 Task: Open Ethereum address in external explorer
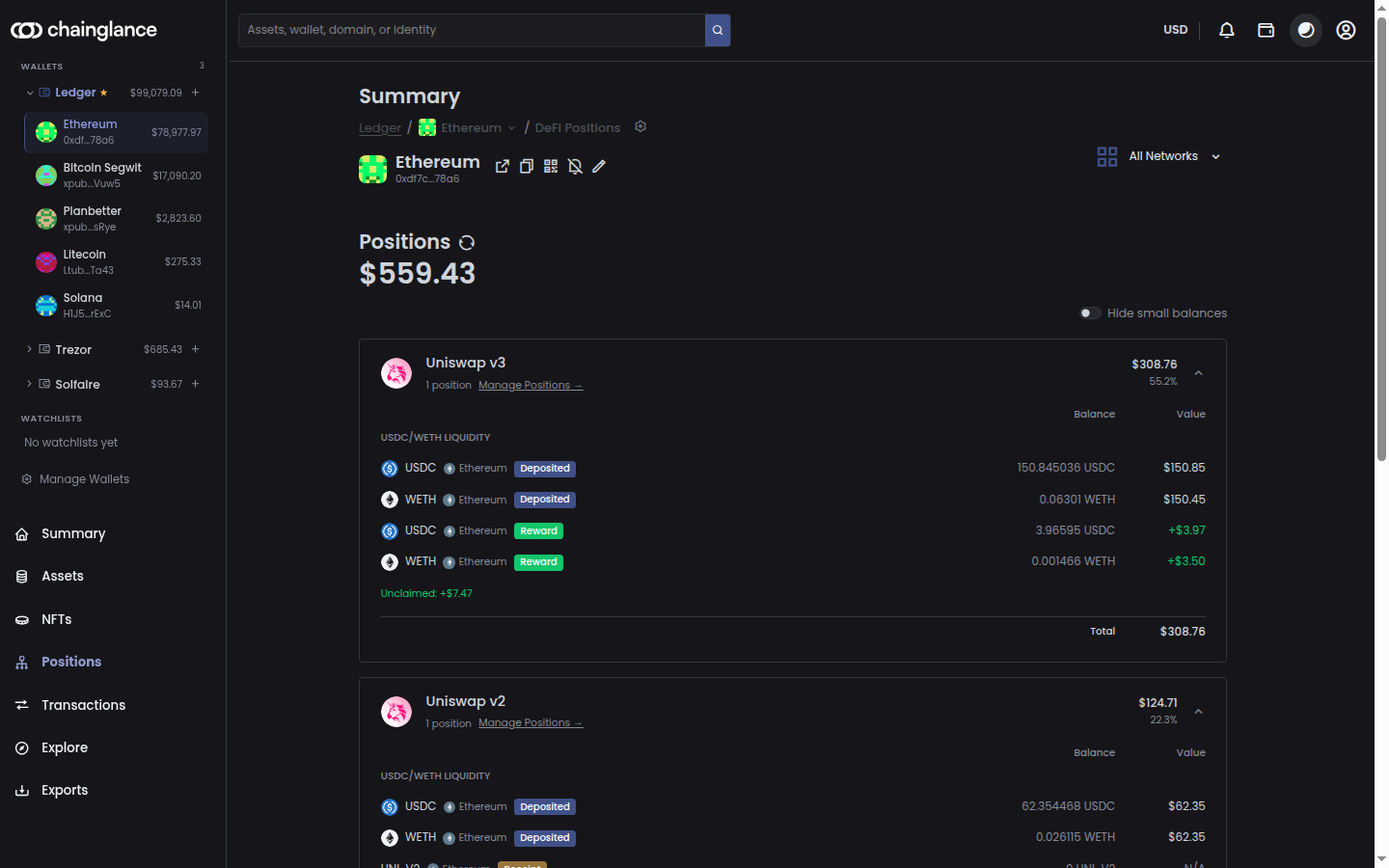click(503, 166)
